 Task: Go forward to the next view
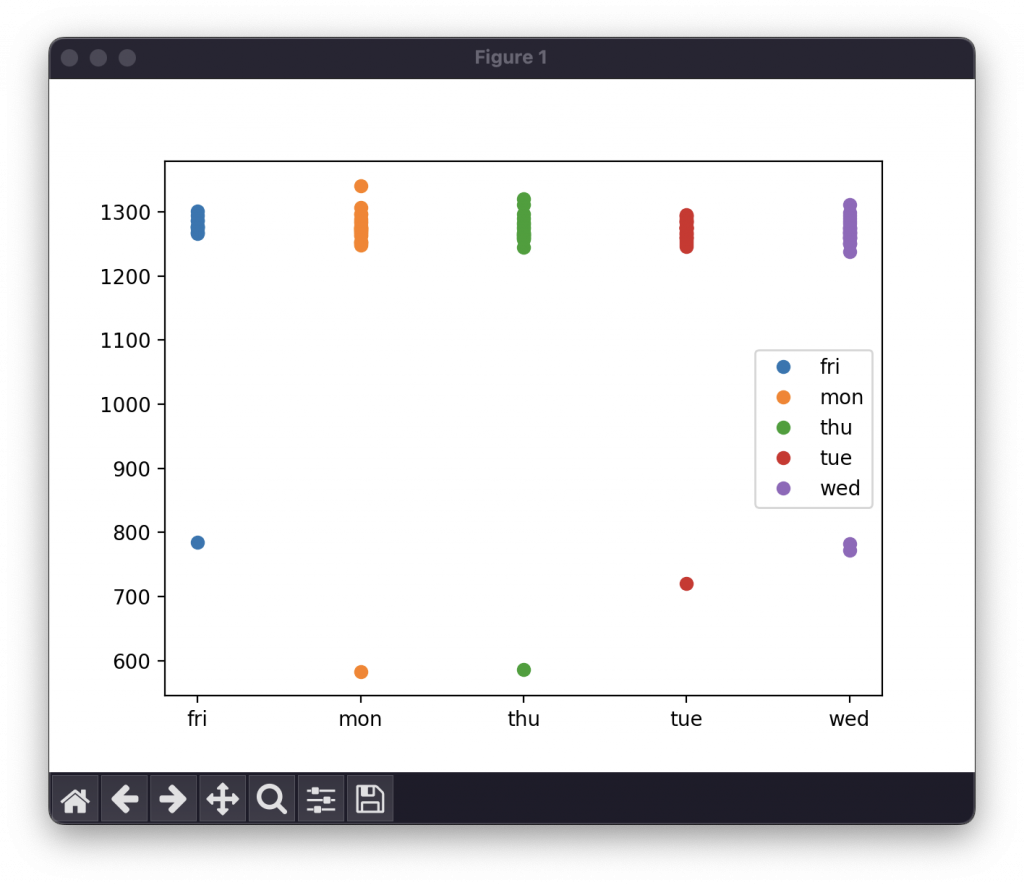point(173,799)
